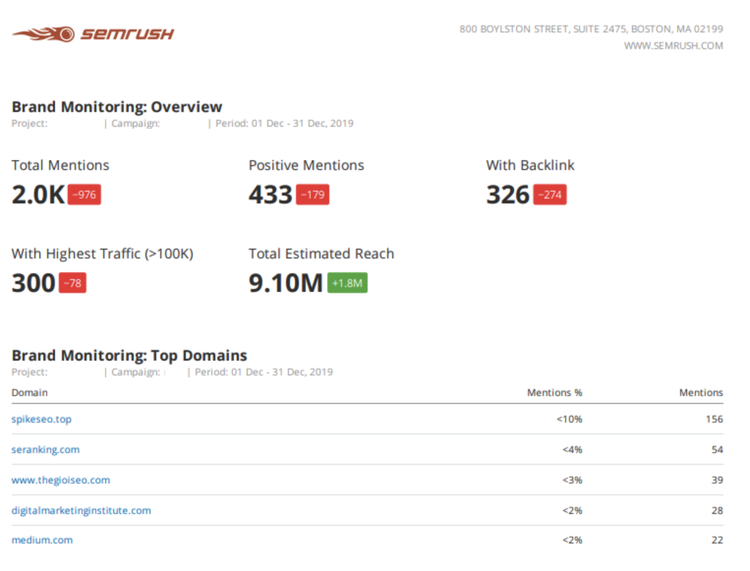Click the With Highest Traffic (>100K) label

click(102, 254)
